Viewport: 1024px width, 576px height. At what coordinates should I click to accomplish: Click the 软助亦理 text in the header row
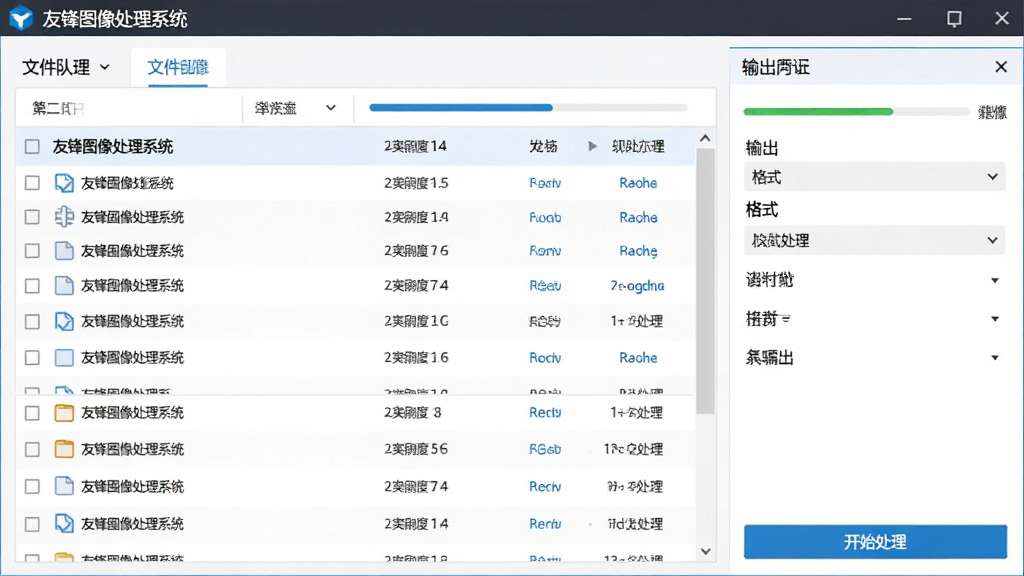(x=638, y=146)
